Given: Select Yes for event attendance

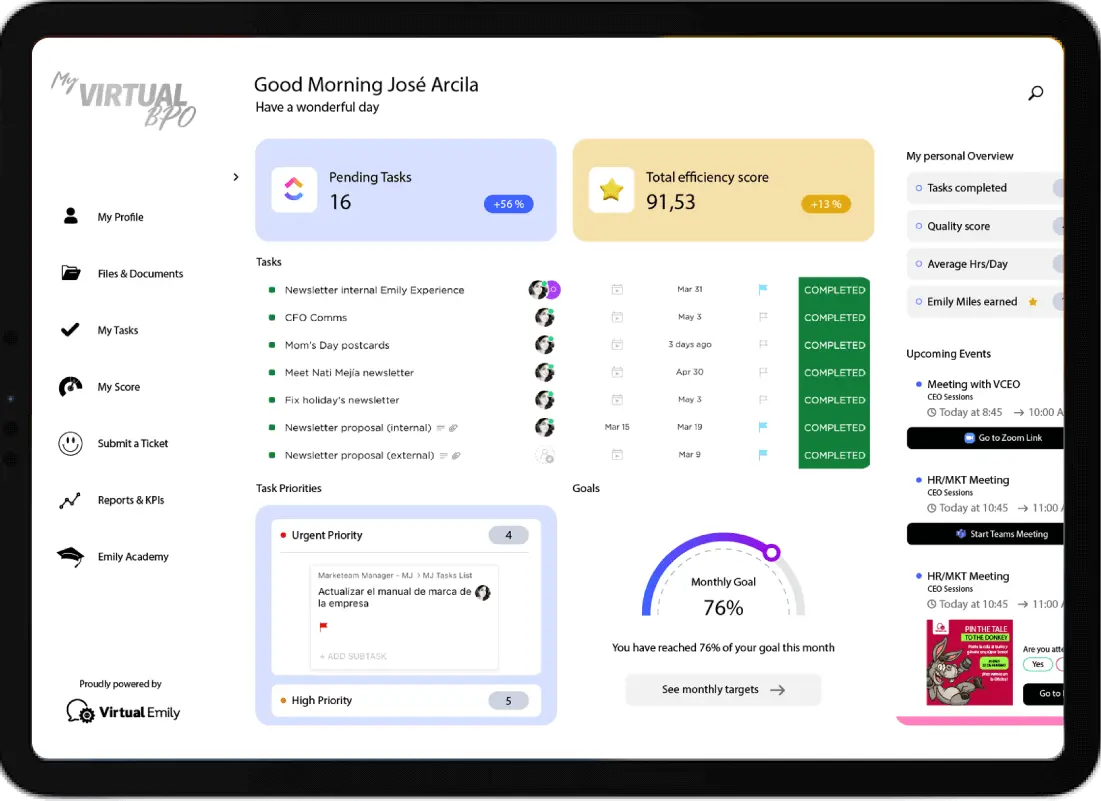Looking at the screenshot, I should click(1037, 664).
